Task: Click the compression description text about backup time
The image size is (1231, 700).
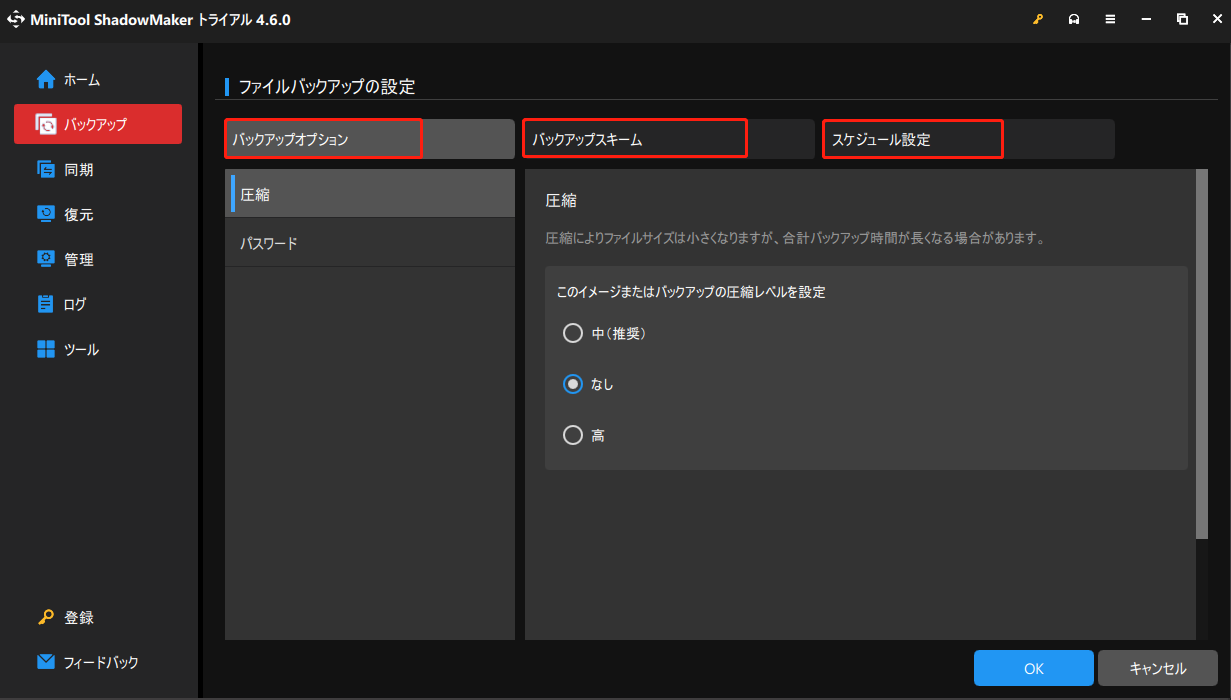Action: 795,239
